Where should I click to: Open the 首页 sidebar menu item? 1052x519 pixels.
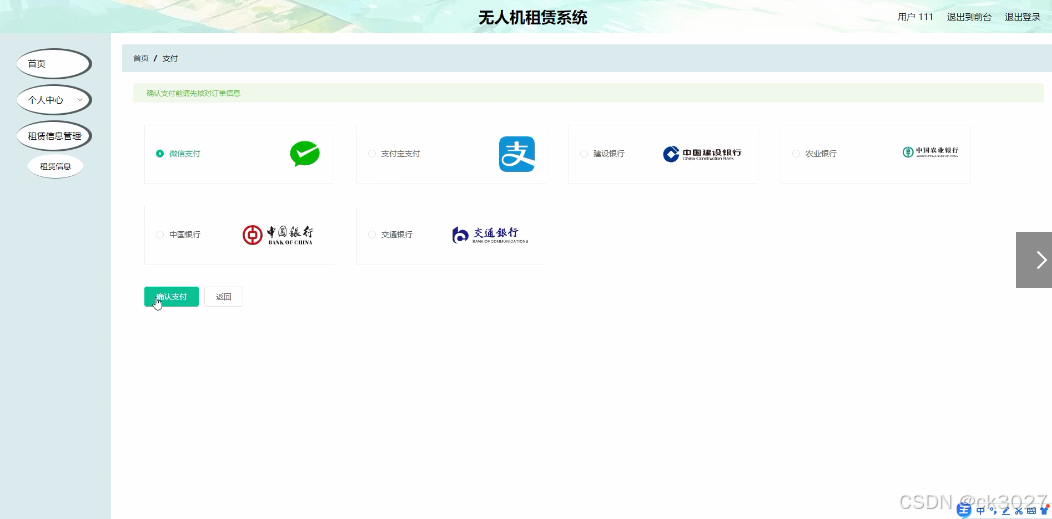pyautogui.click(x=54, y=64)
